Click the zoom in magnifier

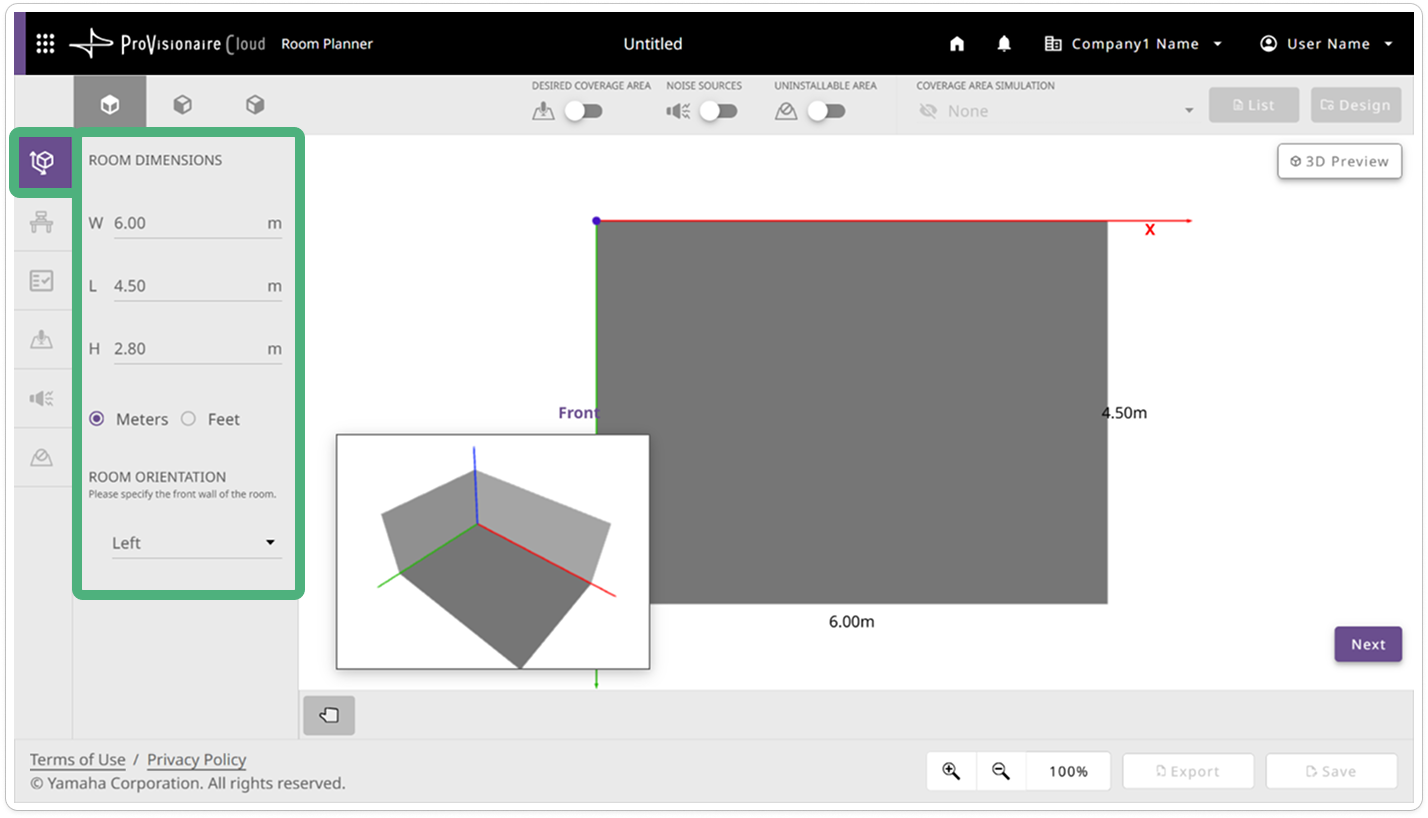(951, 771)
